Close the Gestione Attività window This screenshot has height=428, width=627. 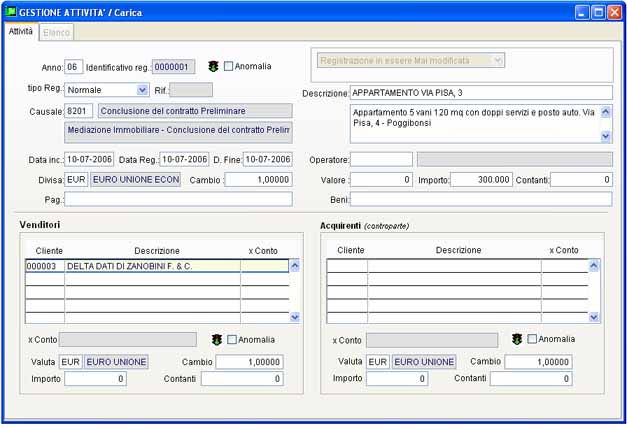(x=614, y=12)
